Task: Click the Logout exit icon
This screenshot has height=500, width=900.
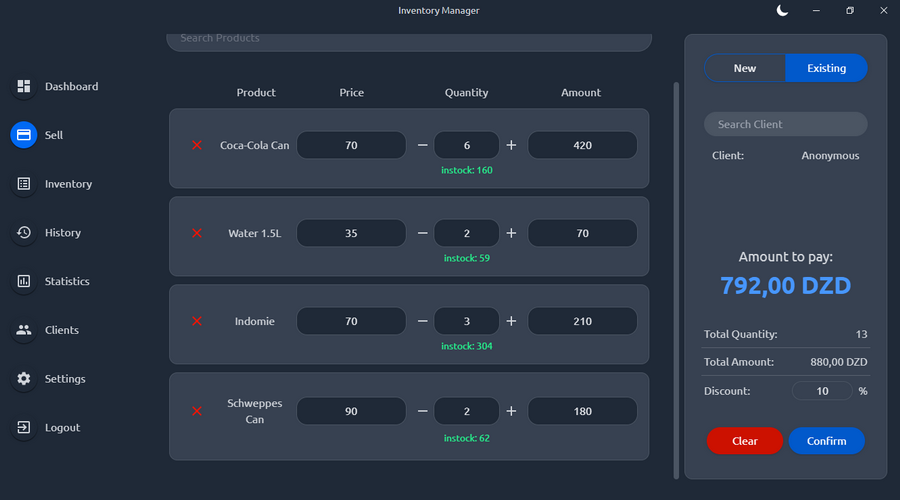Action: 24,428
